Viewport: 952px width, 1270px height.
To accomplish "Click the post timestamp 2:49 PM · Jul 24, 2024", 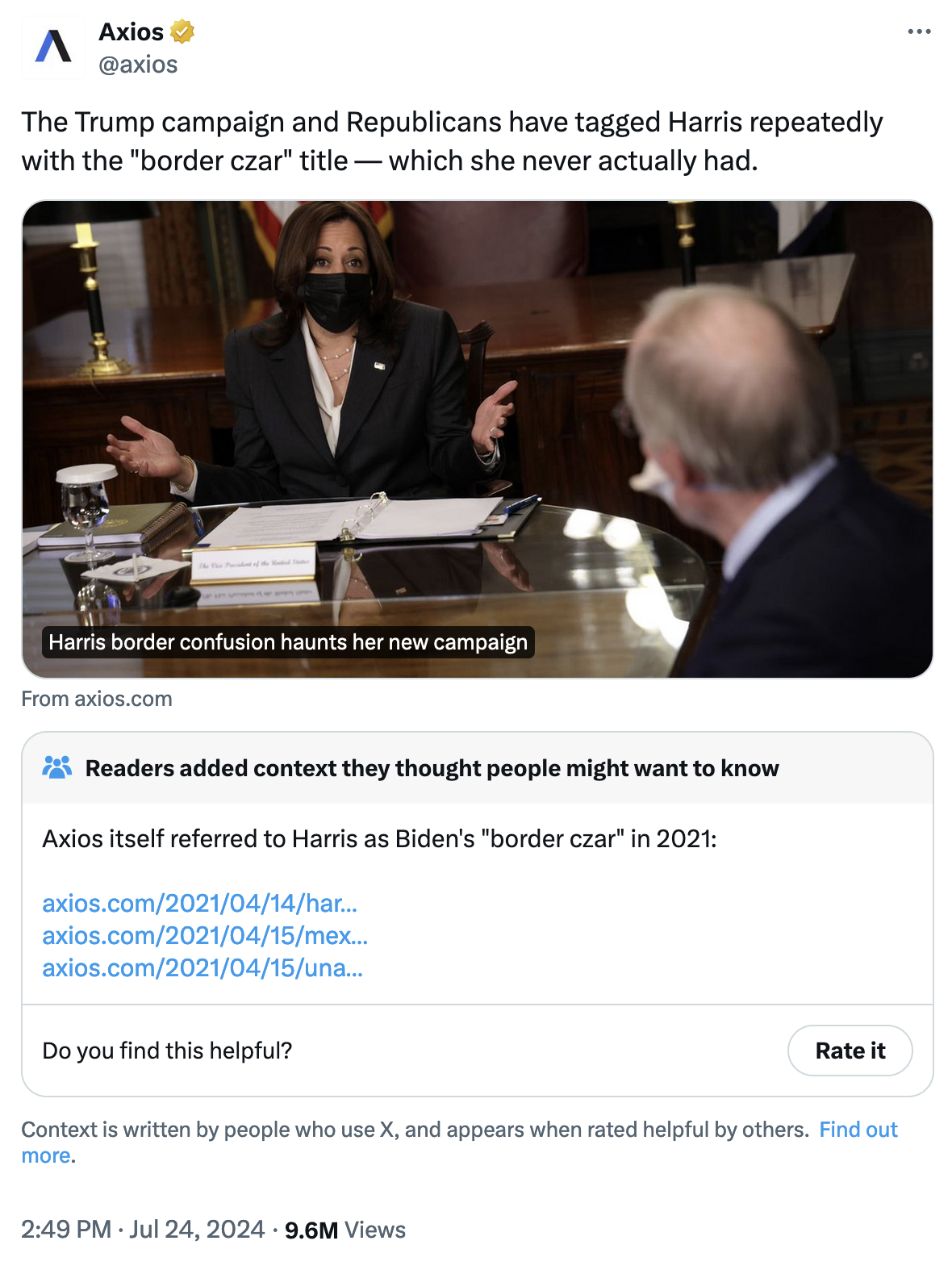I will click(143, 1230).
